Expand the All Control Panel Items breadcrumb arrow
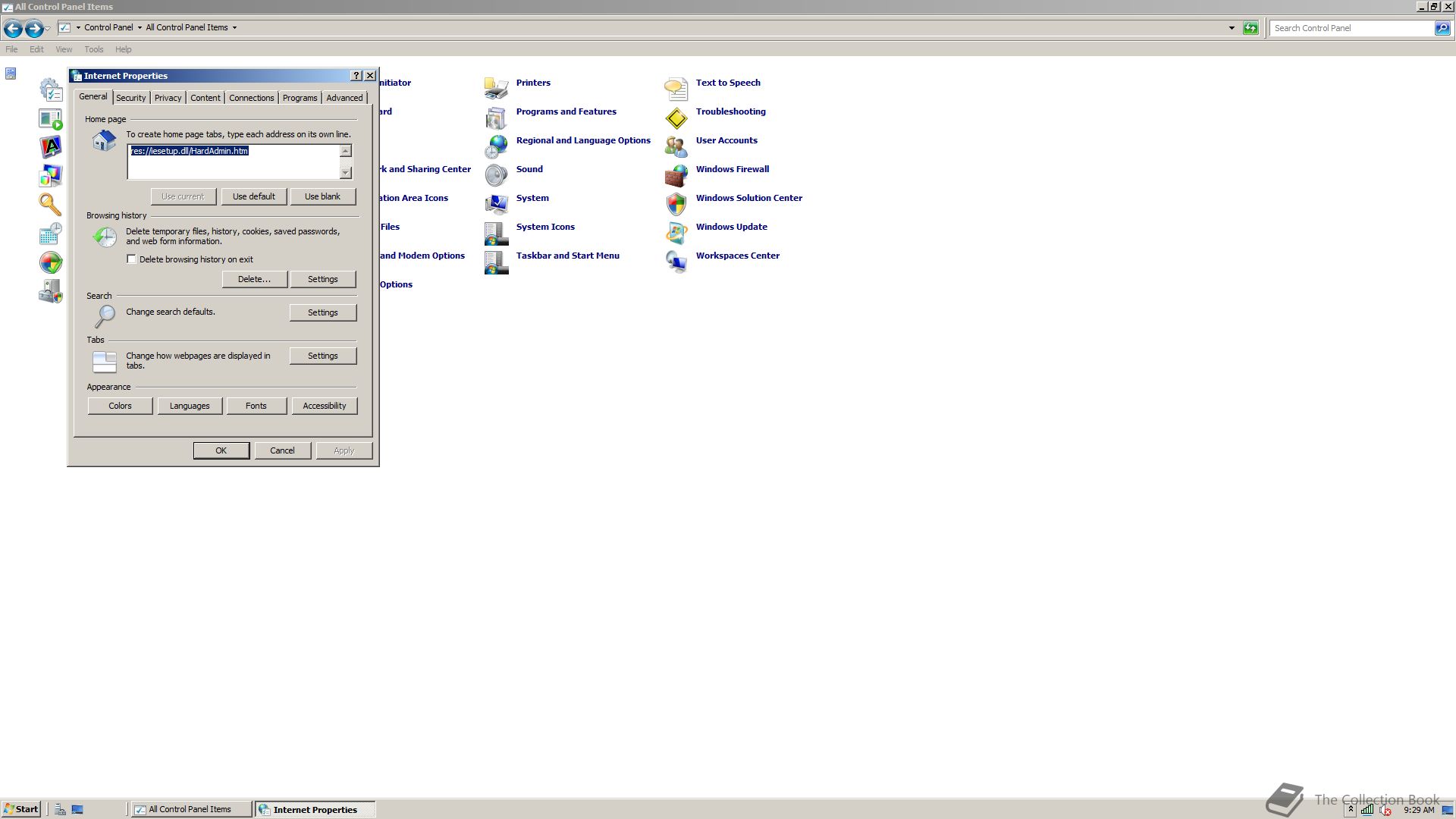The width and height of the screenshot is (1456, 819). [234, 28]
